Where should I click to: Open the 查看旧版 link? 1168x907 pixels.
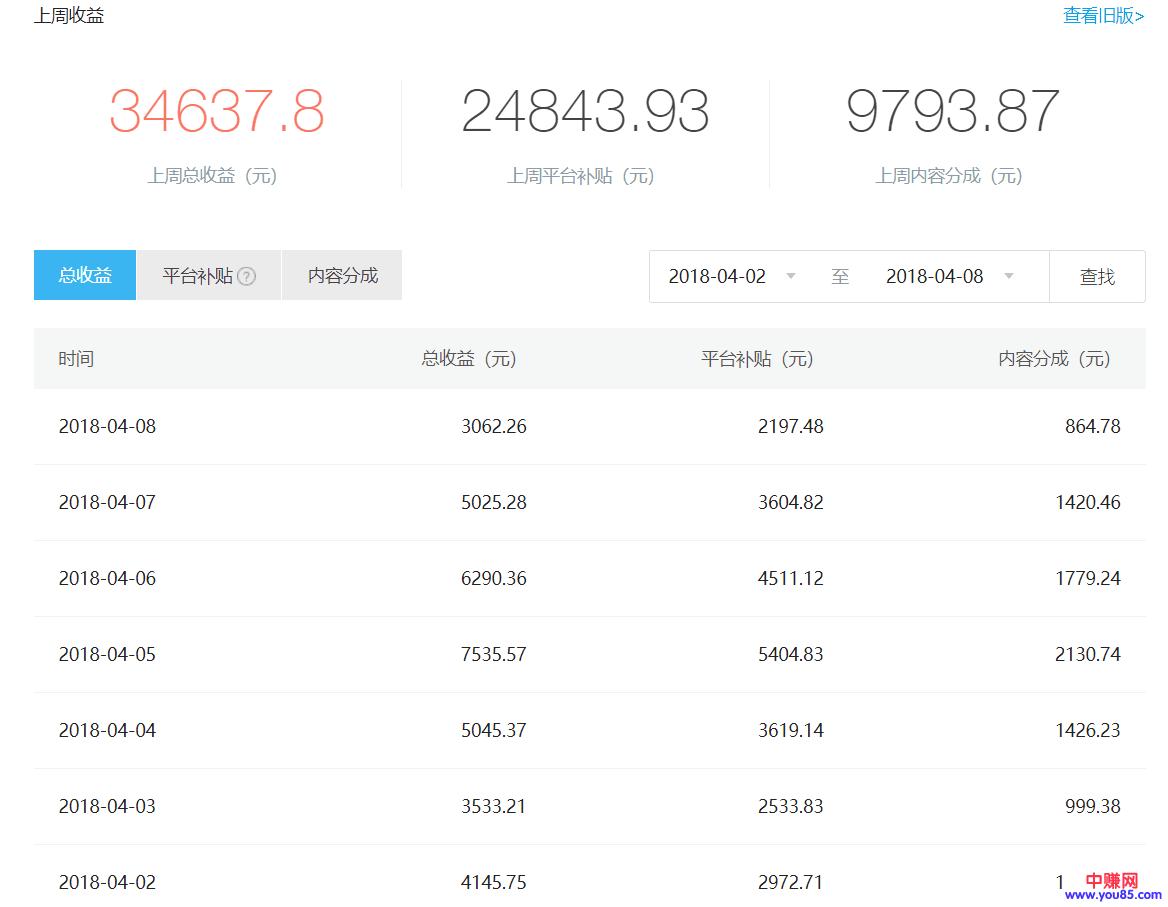click(x=1103, y=16)
